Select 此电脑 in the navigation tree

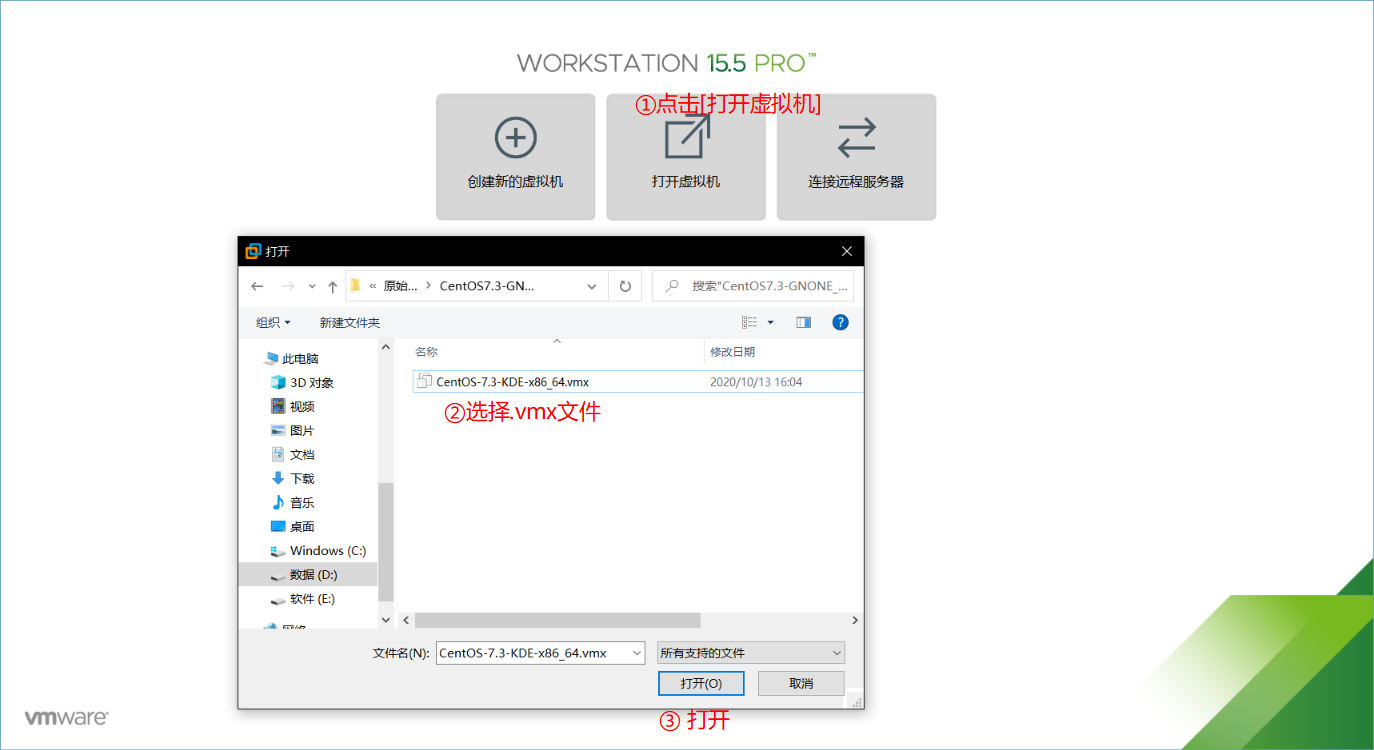coord(292,358)
